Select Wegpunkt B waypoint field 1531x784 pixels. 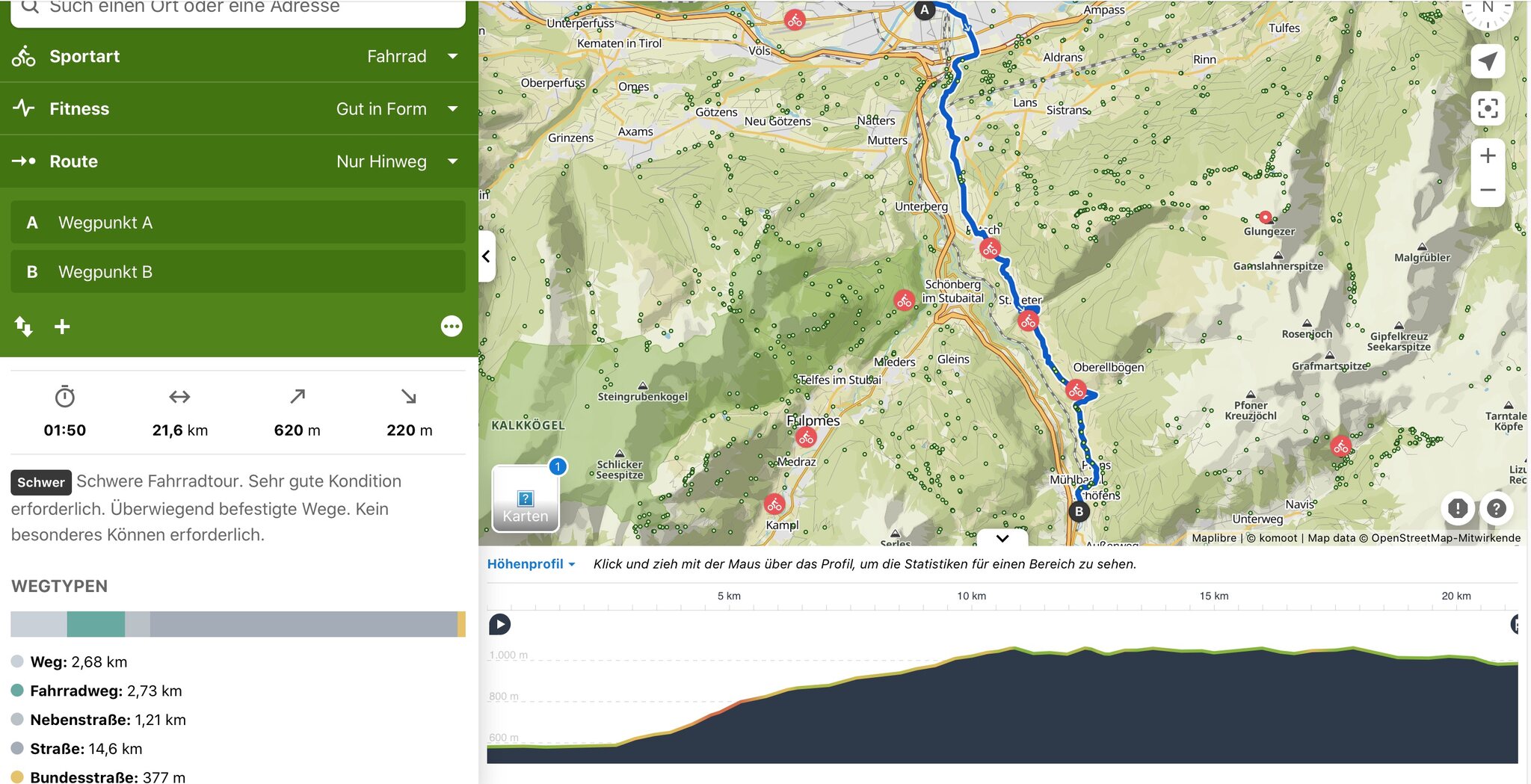click(238, 272)
